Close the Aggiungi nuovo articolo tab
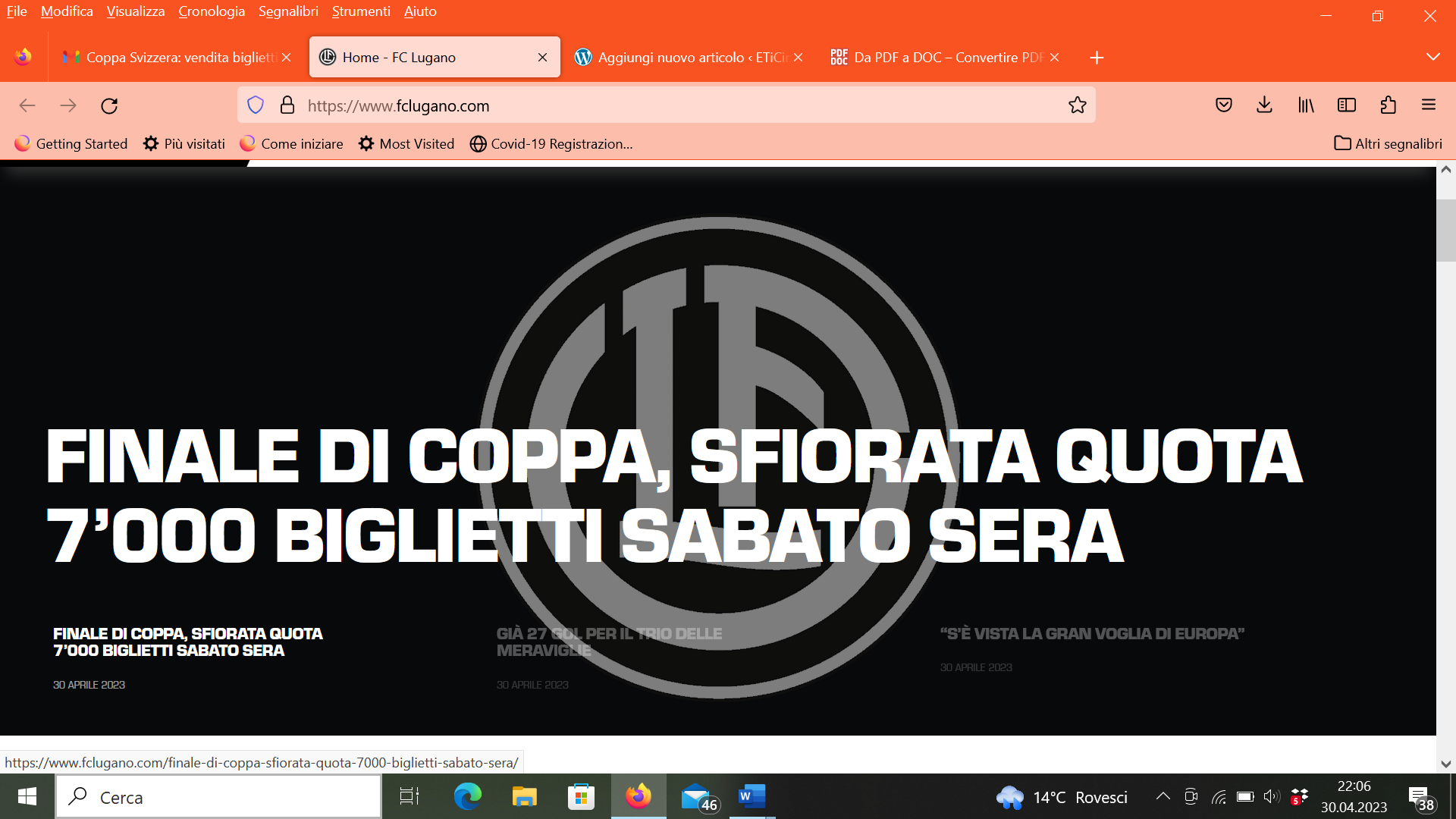The height and width of the screenshot is (819, 1456). 799,58
